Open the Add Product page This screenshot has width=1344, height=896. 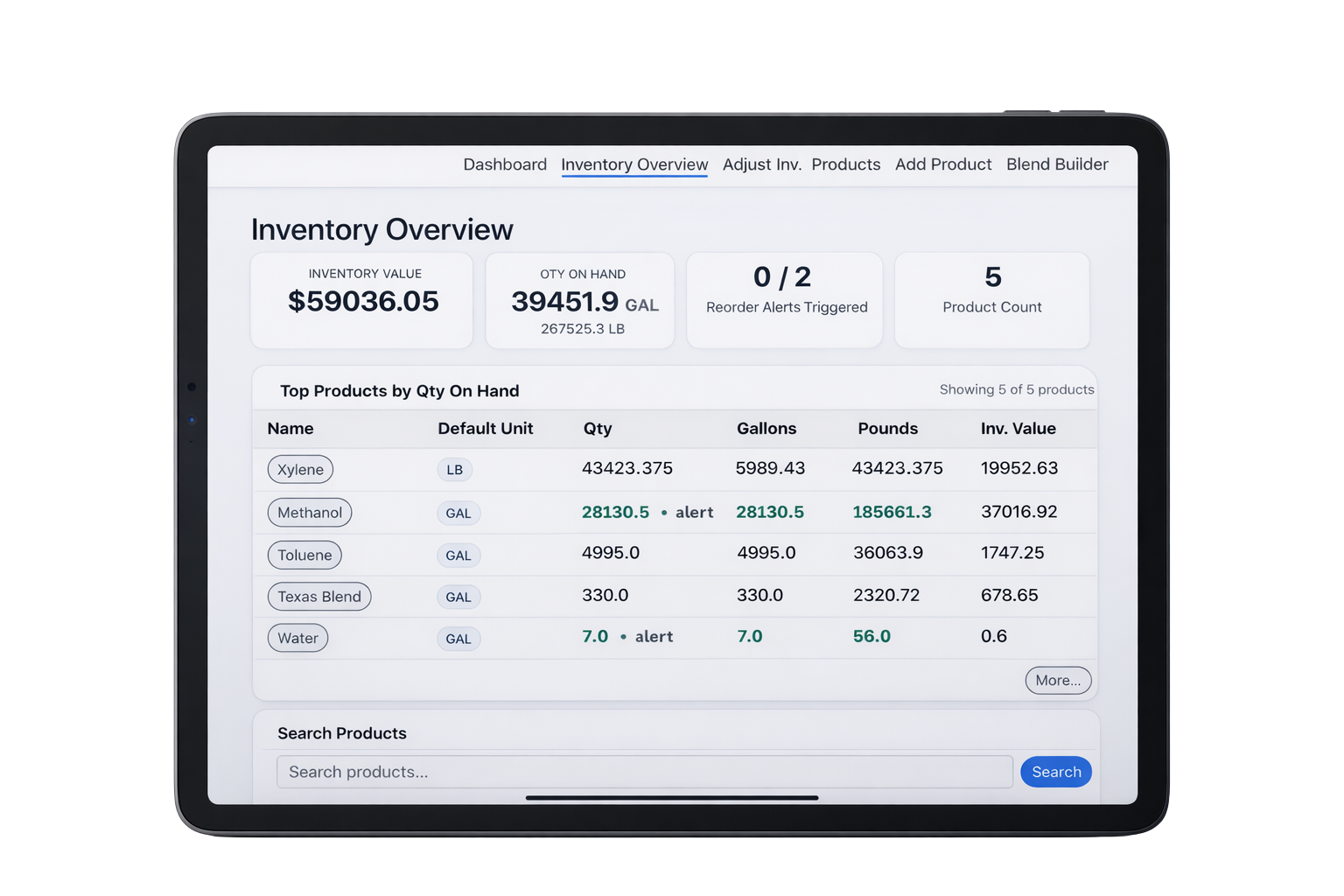tap(943, 164)
